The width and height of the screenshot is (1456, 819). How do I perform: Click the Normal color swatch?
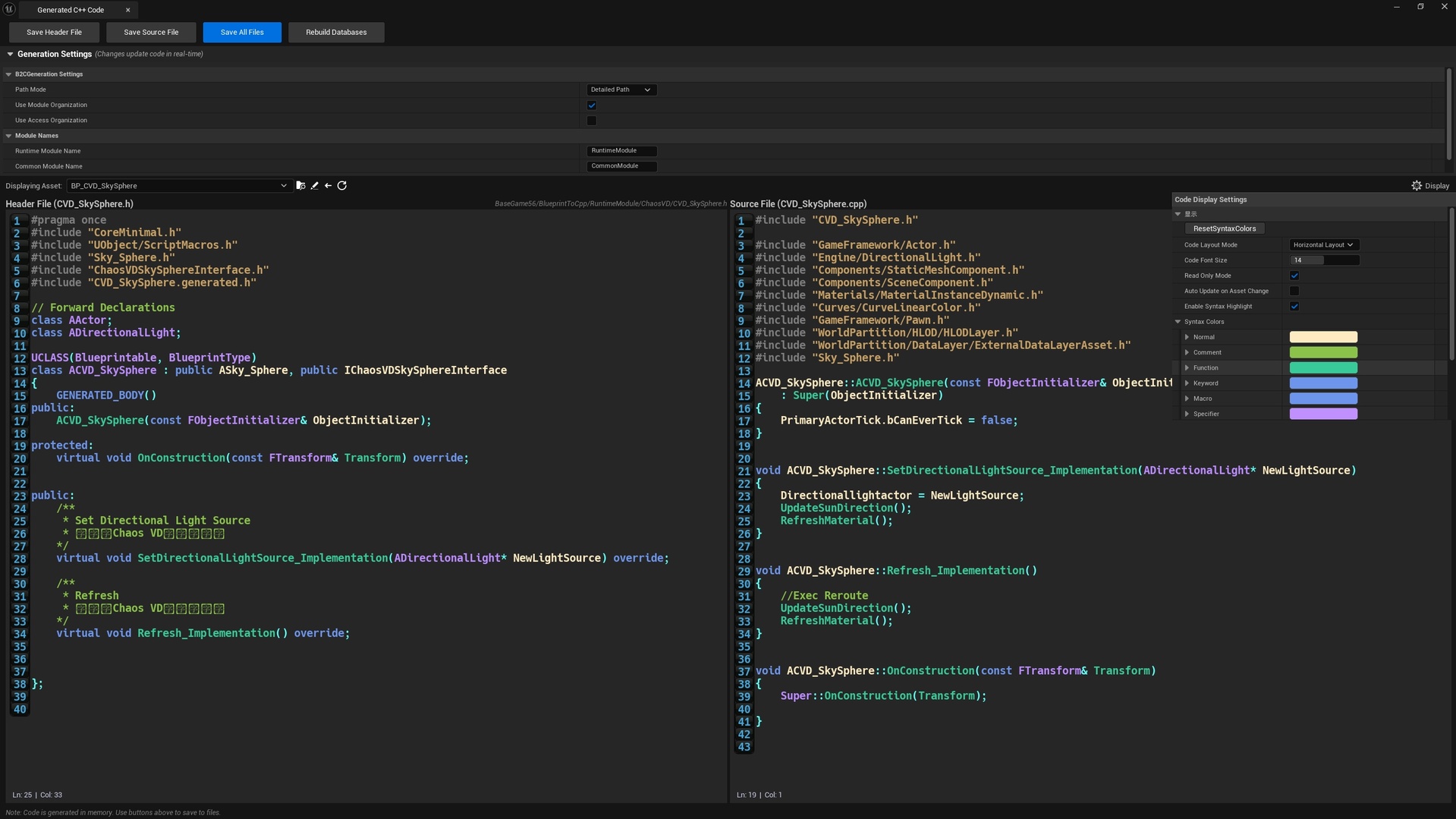coord(1323,337)
